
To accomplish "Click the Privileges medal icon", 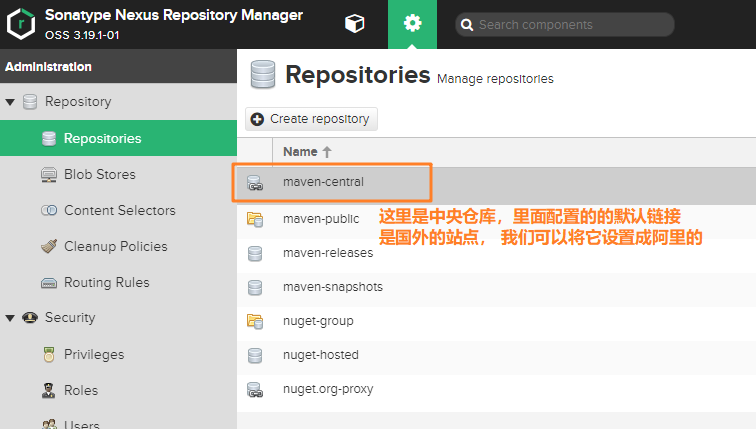I will pos(49,354).
